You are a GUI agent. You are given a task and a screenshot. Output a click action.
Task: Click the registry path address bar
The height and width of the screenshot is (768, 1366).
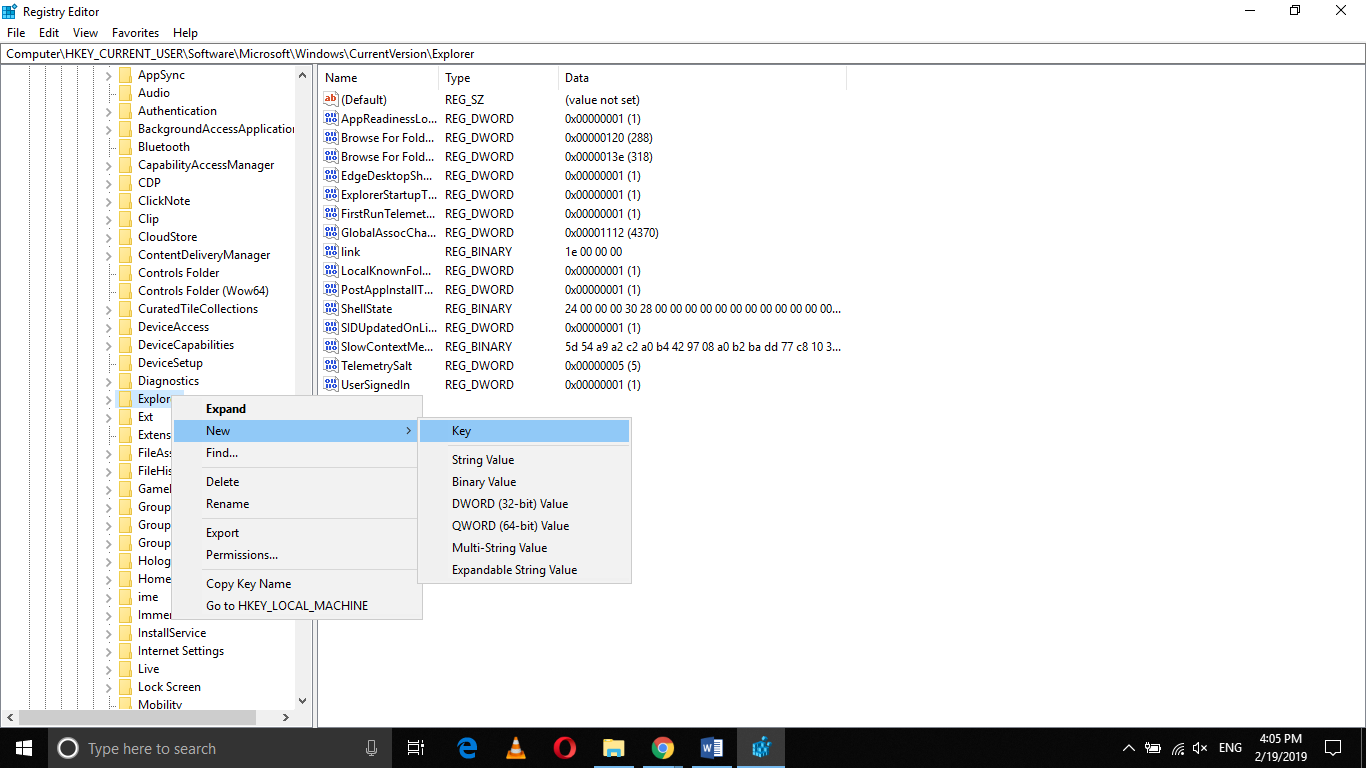[x=683, y=54]
